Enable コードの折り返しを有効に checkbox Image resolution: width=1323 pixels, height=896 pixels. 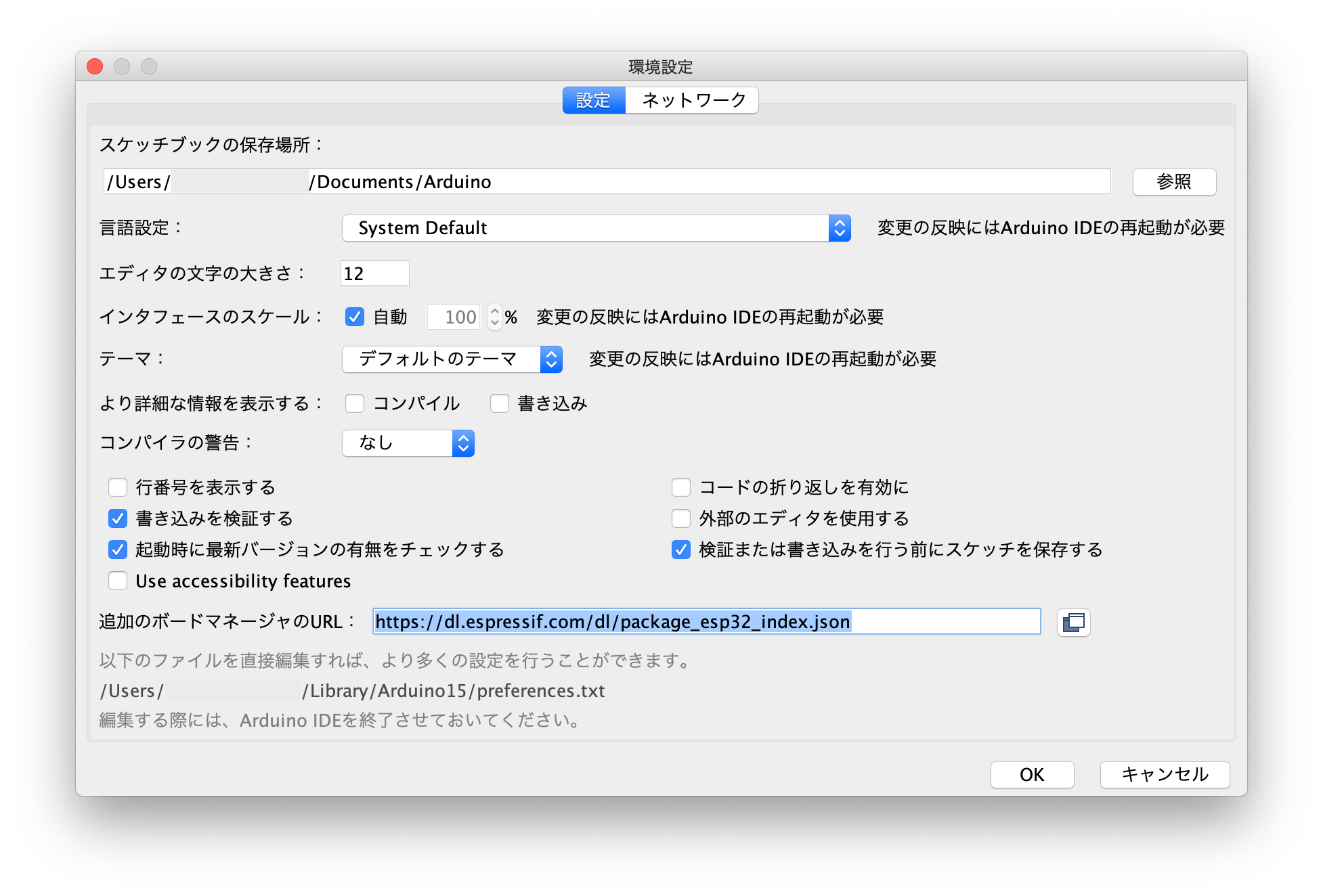[x=681, y=487]
